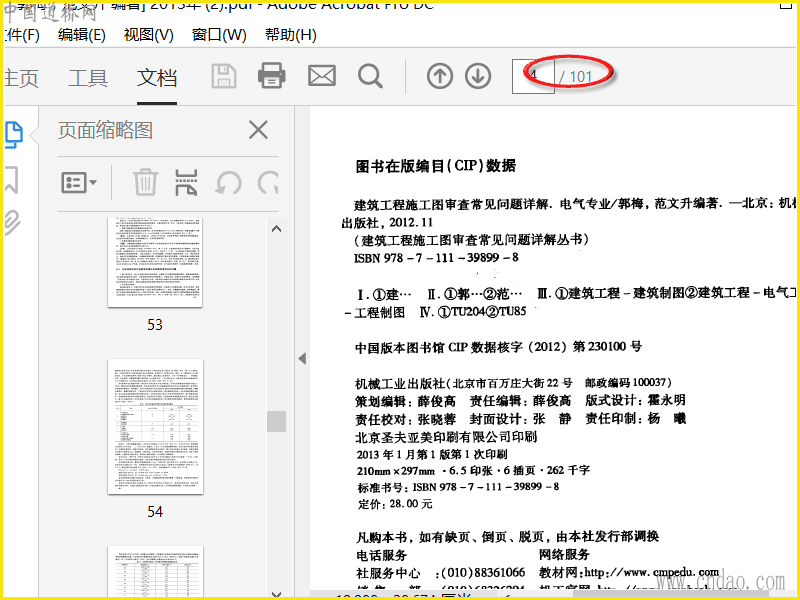Click the Send by email envelope icon
This screenshot has width=800, height=600.
(x=322, y=76)
